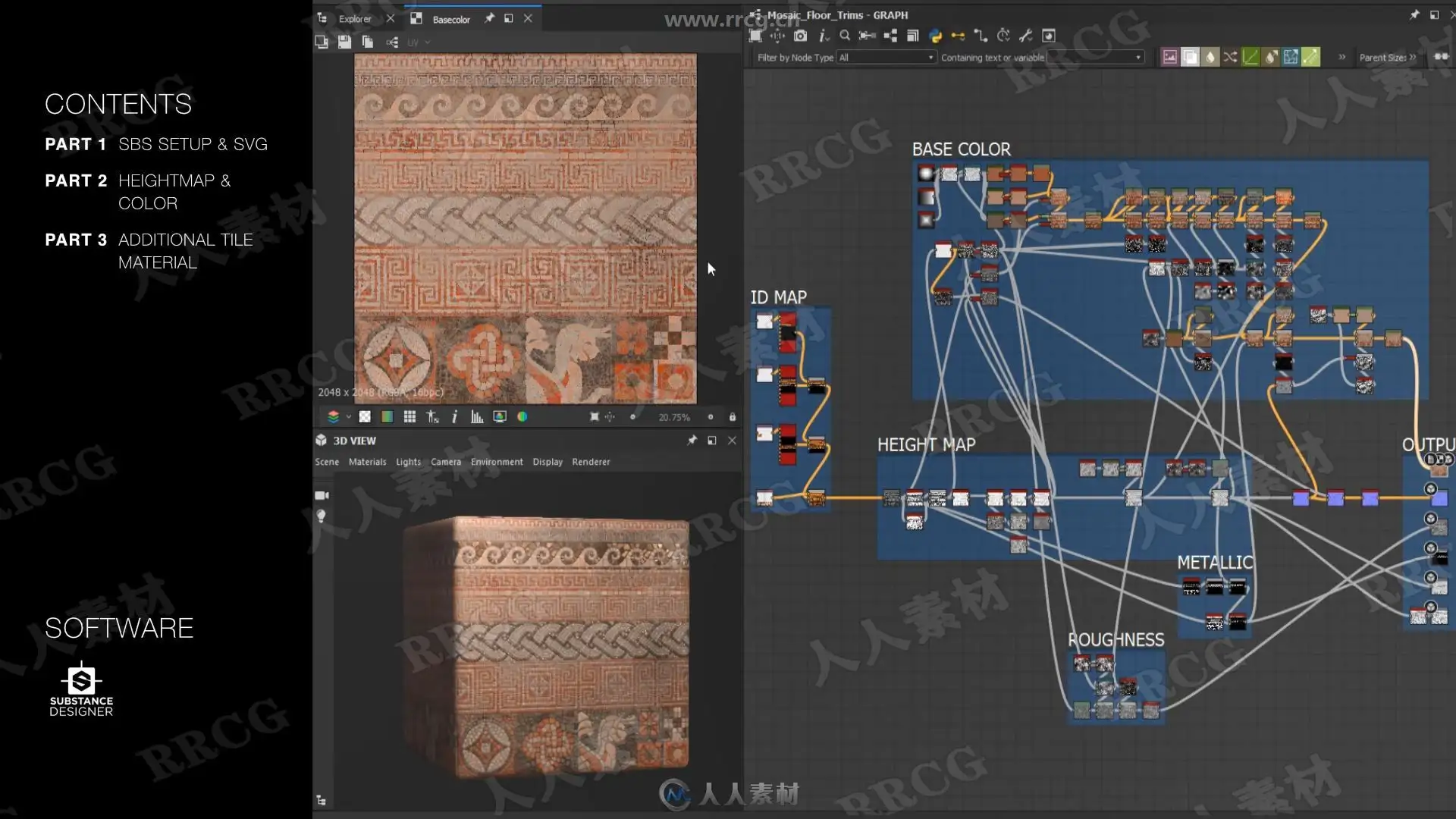Click the info 'i' icon below Basecolor preview

point(454,417)
